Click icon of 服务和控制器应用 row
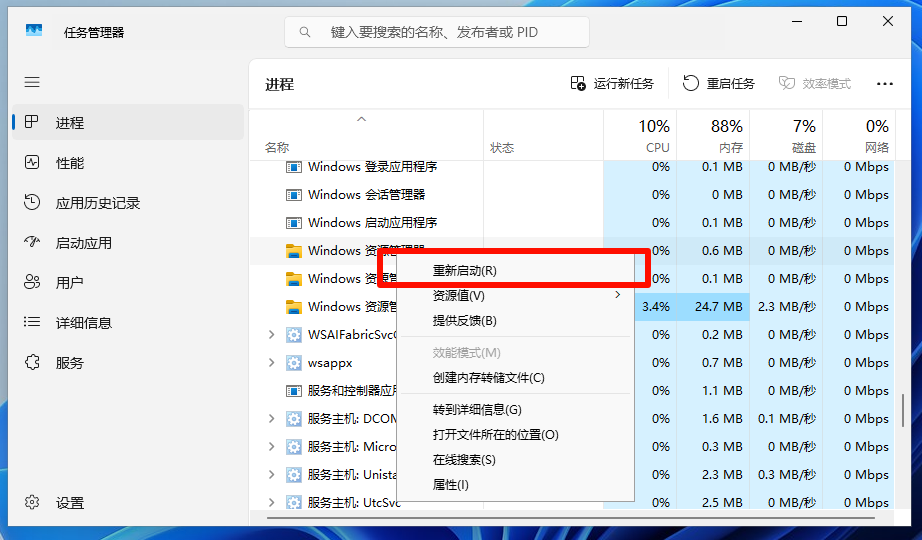 pyautogui.click(x=293, y=391)
